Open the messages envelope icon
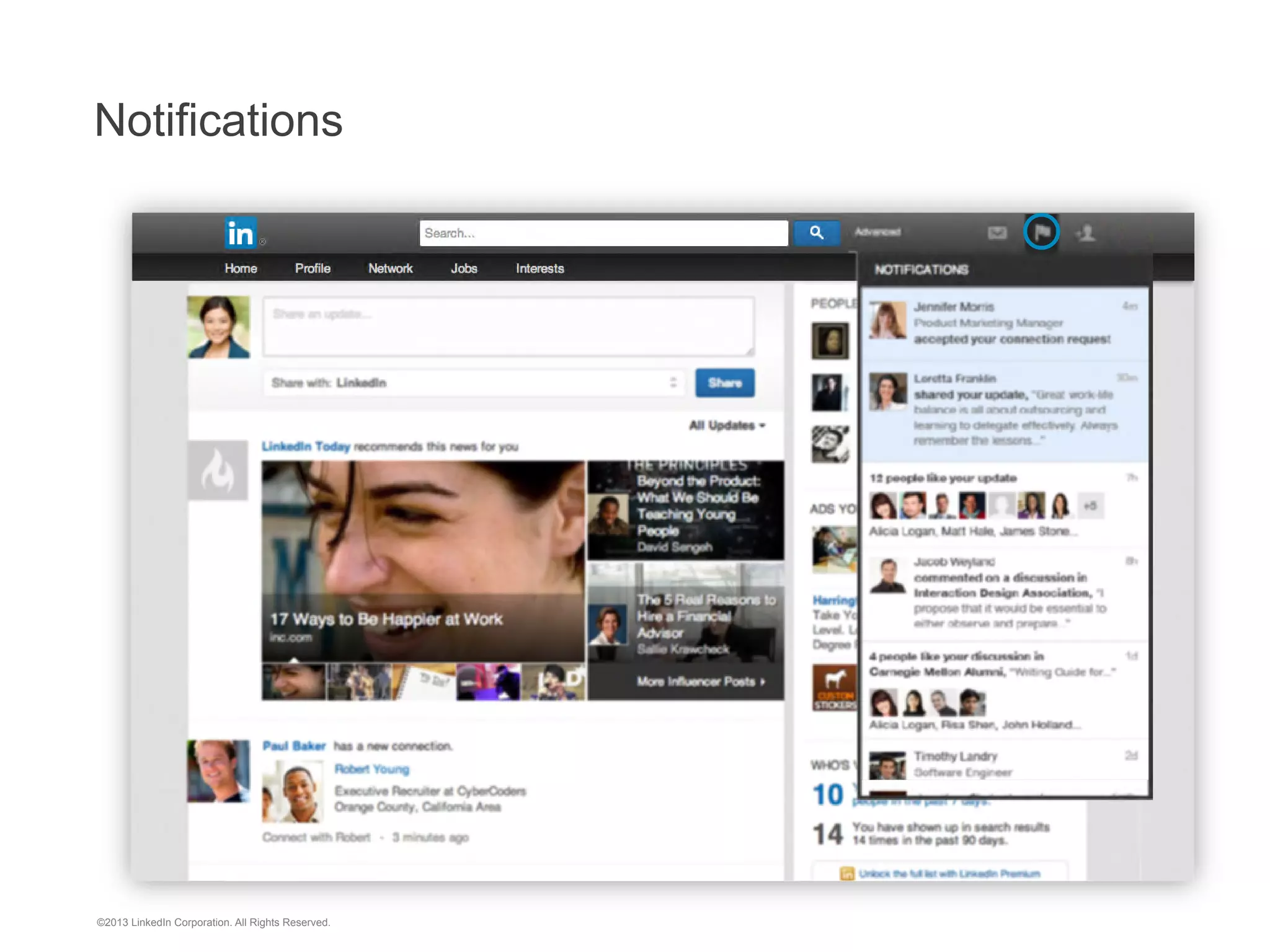 click(x=997, y=233)
